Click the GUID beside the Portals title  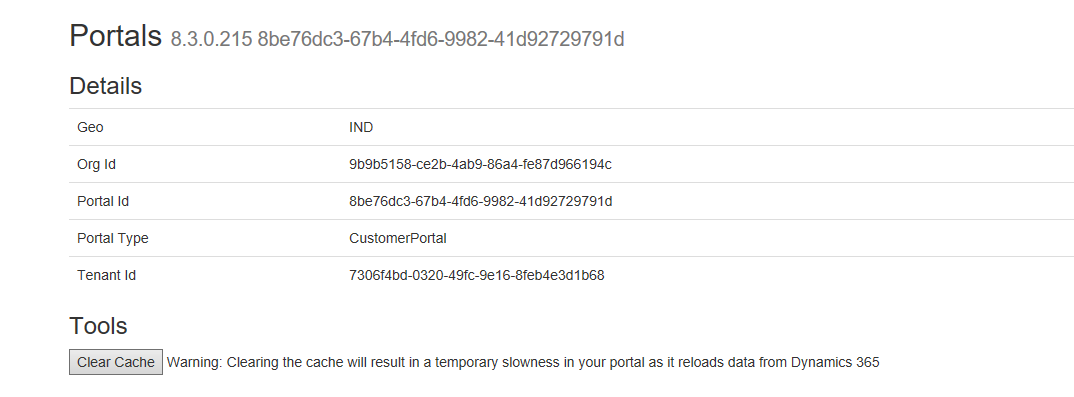tap(441, 40)
